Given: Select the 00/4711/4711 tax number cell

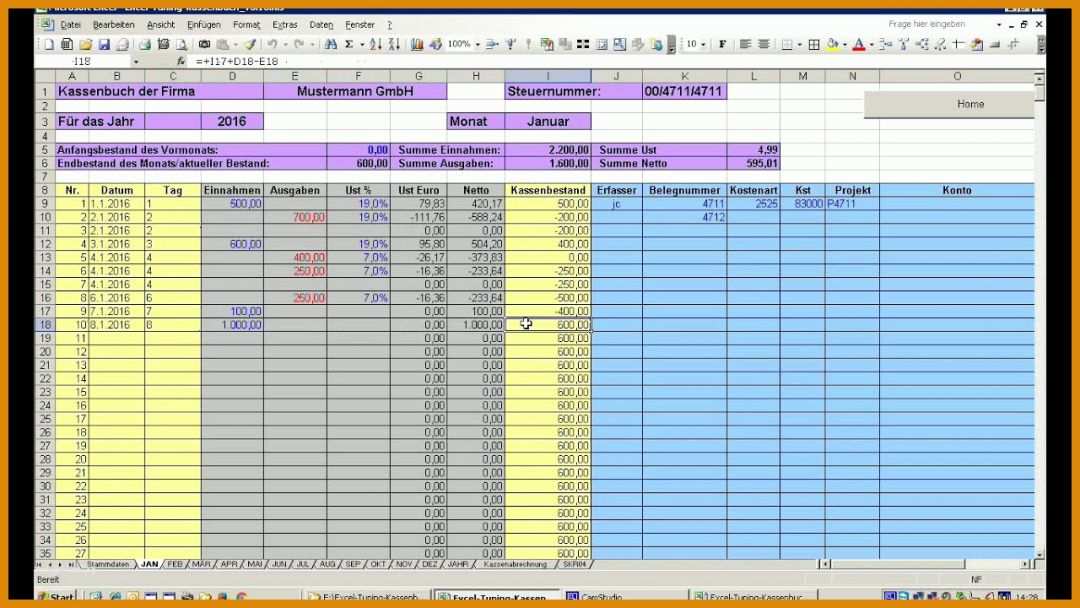Looking at the screenshot, I should 684,92.
